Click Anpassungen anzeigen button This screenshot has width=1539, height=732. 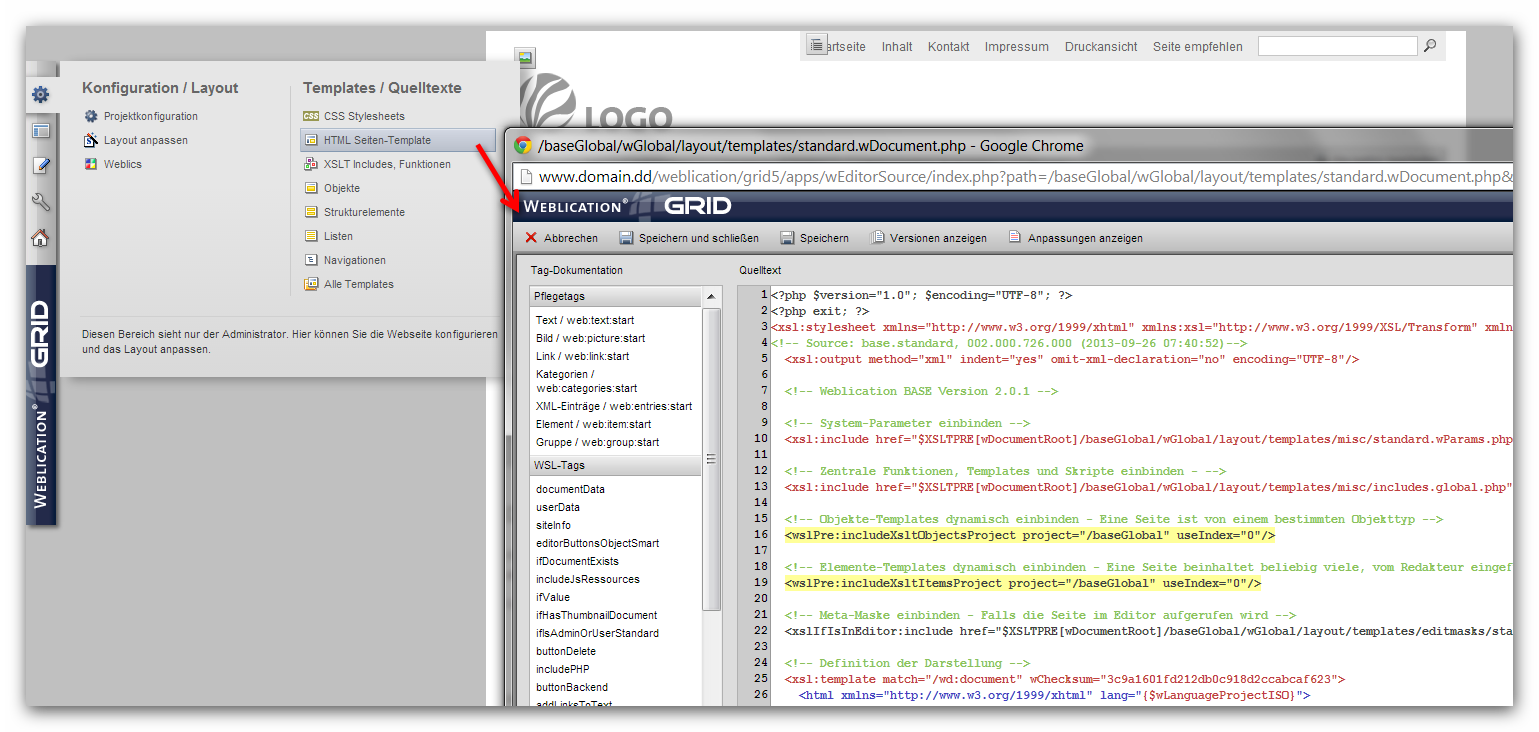point(1075,238)
